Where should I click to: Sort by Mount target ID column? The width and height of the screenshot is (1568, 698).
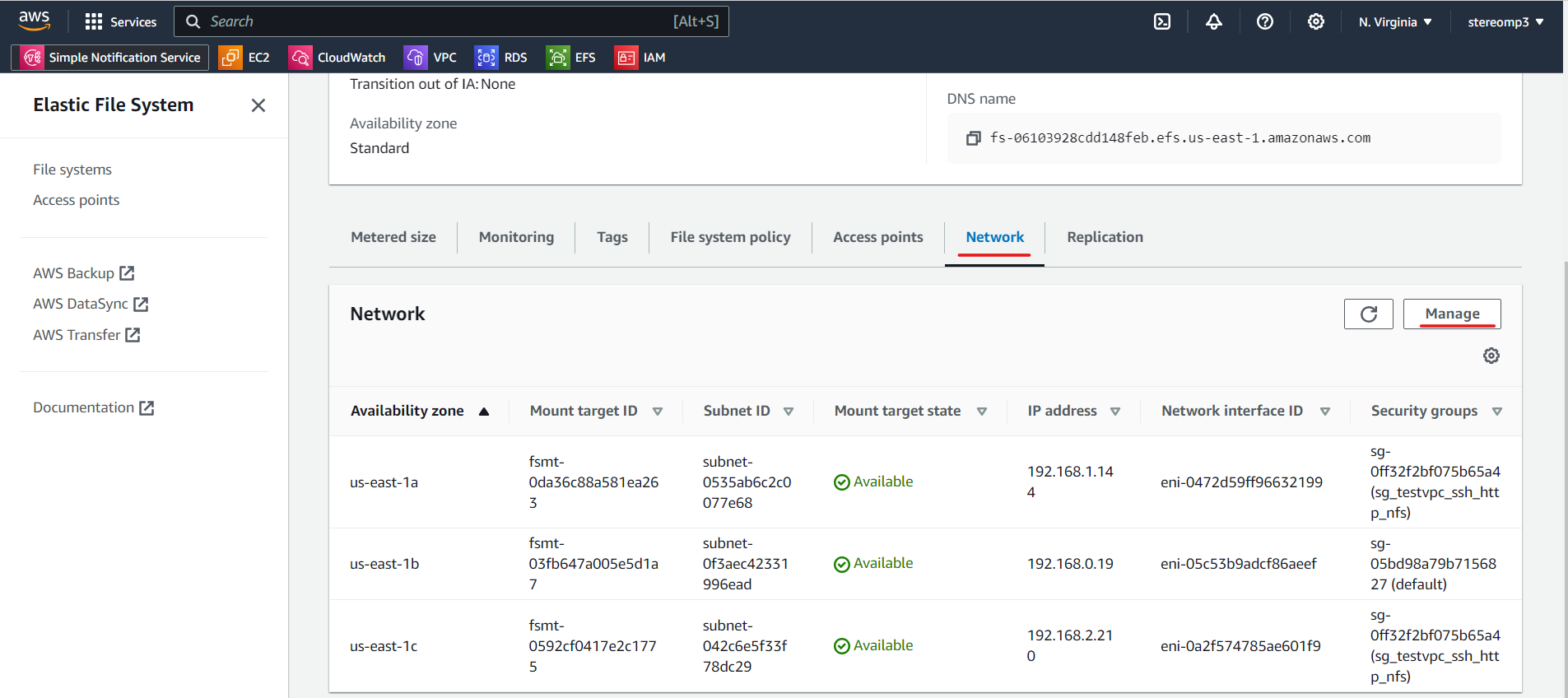pyautogui.click(x=658, y=412)
